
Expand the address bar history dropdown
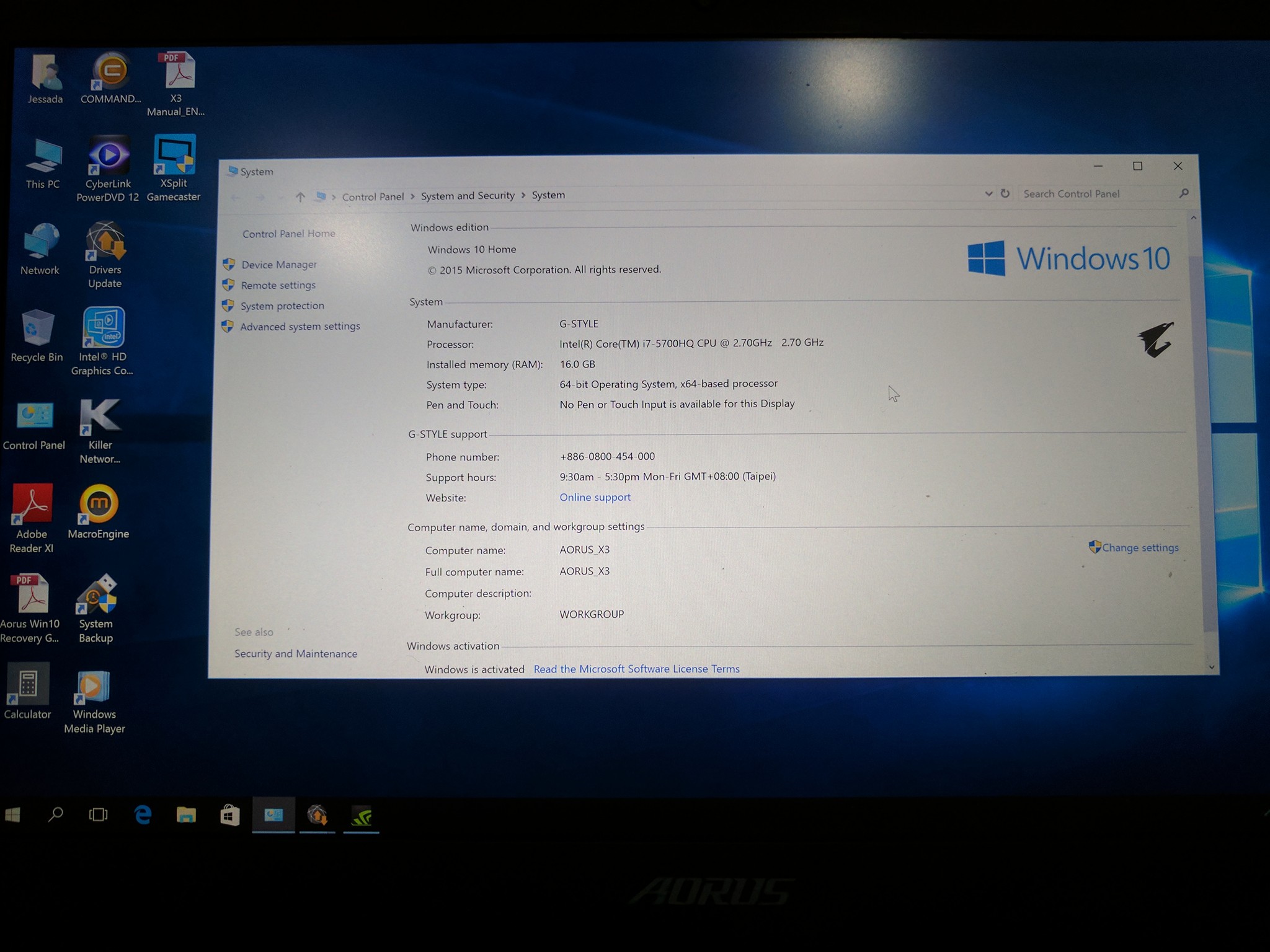point(988,194)
